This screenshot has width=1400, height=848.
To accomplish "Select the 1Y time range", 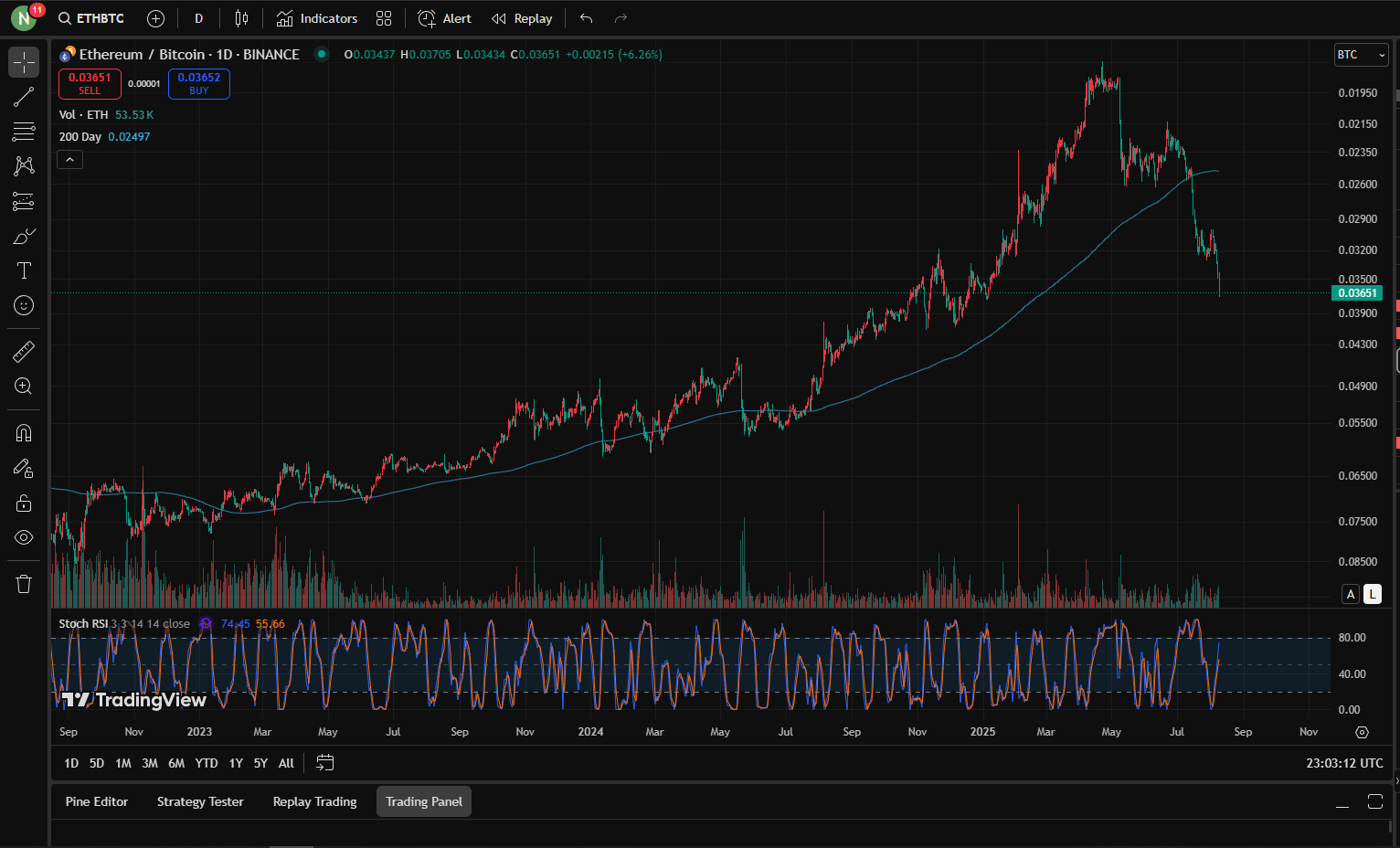I will pos(236,763).
